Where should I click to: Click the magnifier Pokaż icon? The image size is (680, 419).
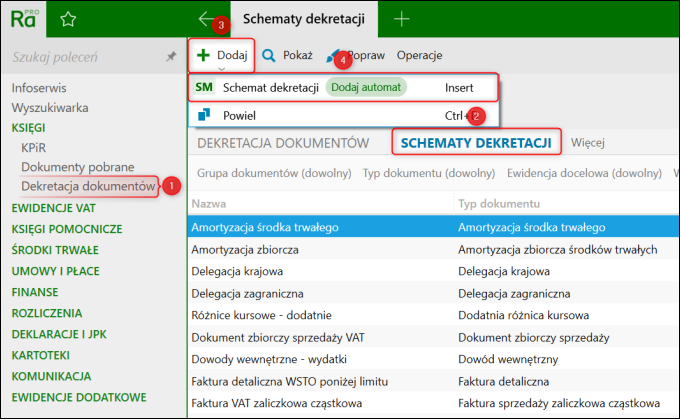pos(268,56)
